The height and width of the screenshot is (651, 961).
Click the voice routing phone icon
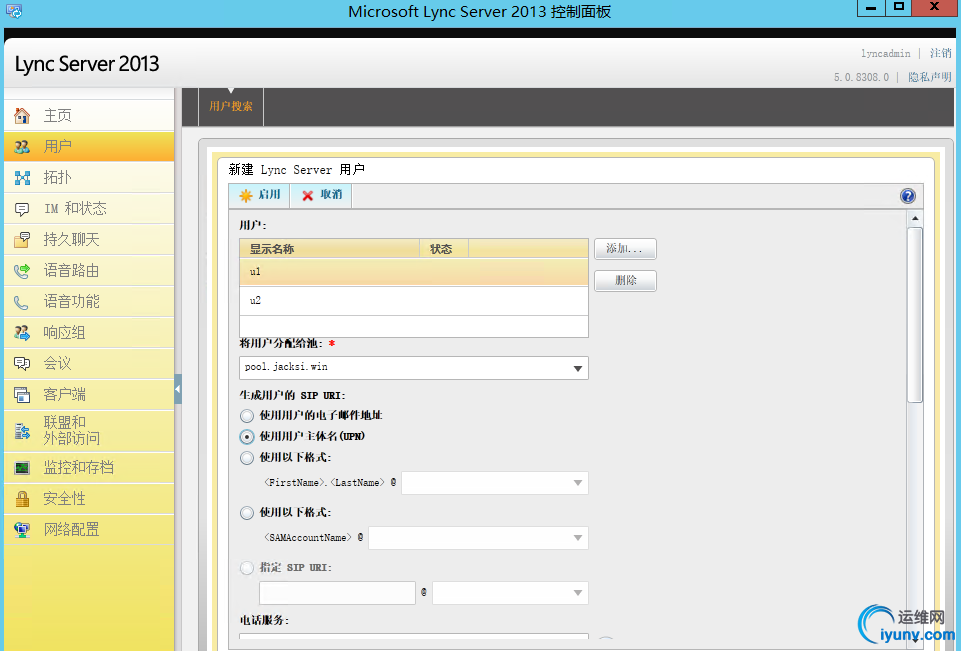click(22, 271)
